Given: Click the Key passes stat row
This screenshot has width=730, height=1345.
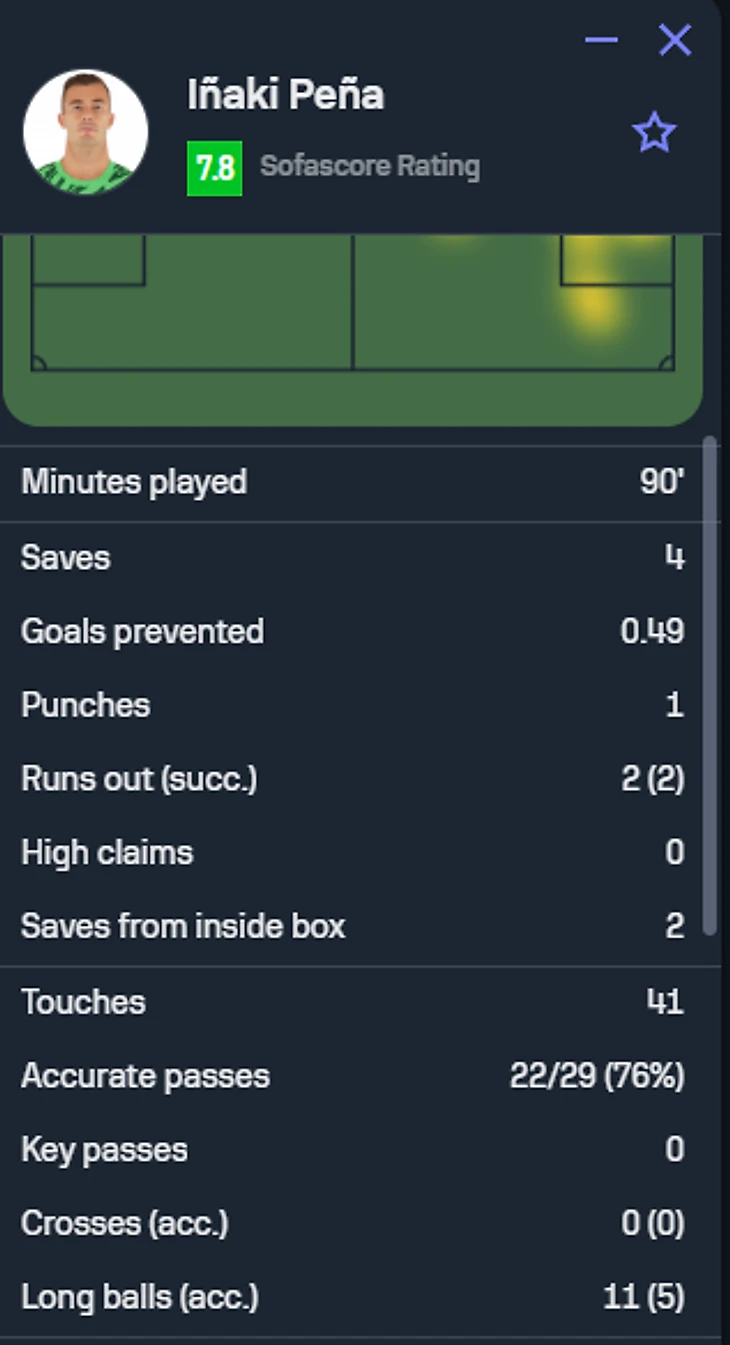Looking at the screenshot, I should tap(352, 1150).
